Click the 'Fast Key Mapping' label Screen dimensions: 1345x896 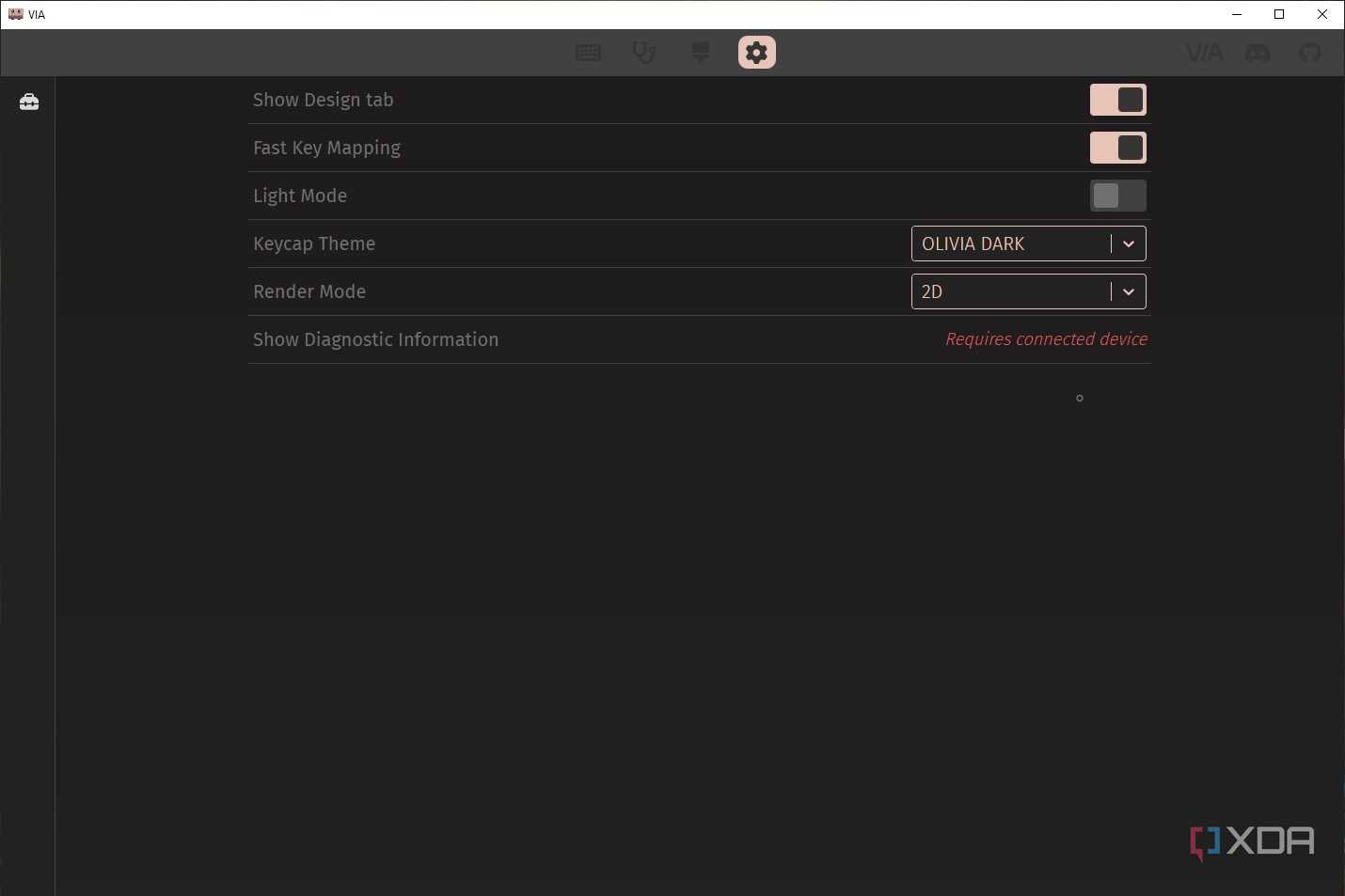[327, 148]
